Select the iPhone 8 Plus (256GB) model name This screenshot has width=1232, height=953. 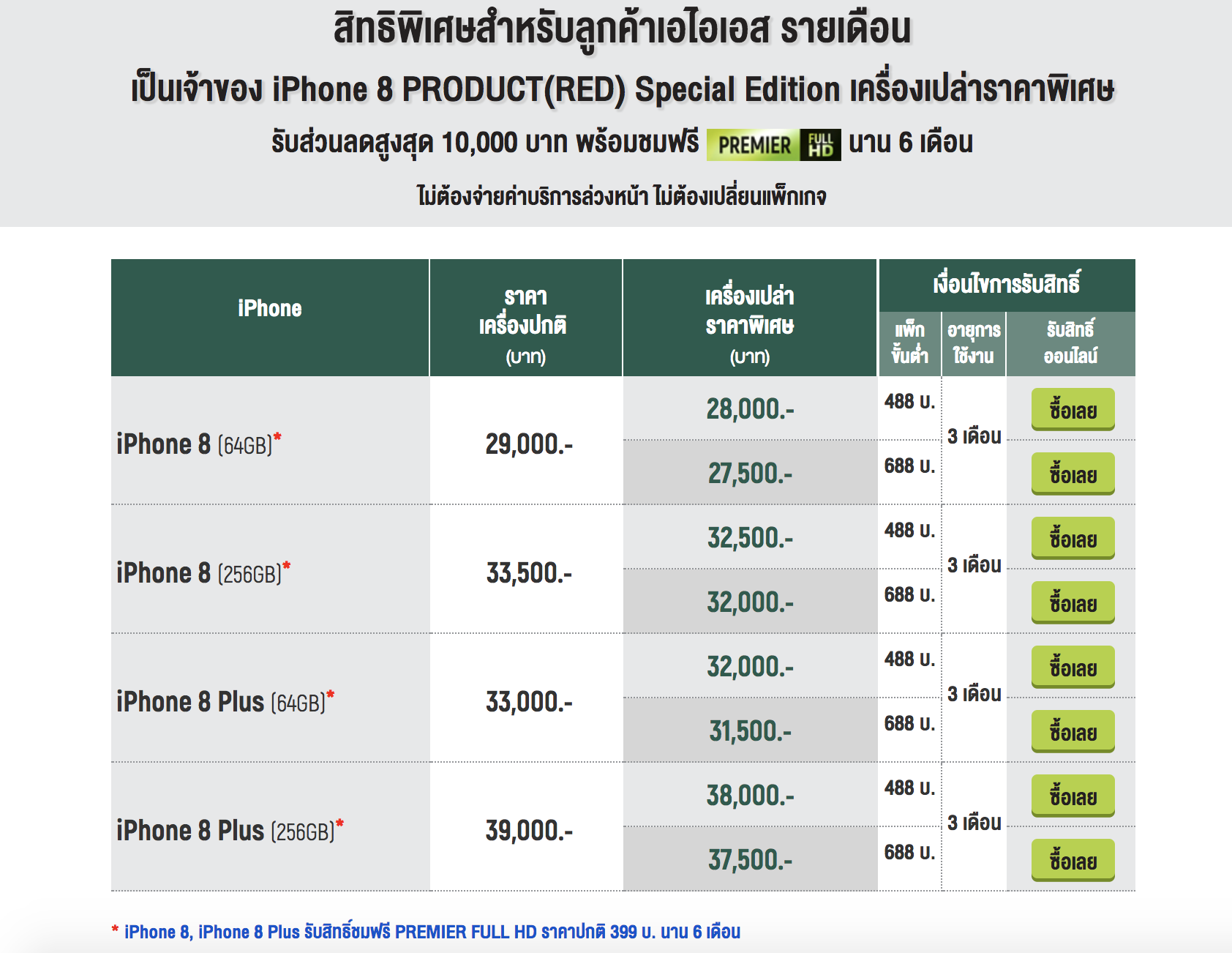230,831
